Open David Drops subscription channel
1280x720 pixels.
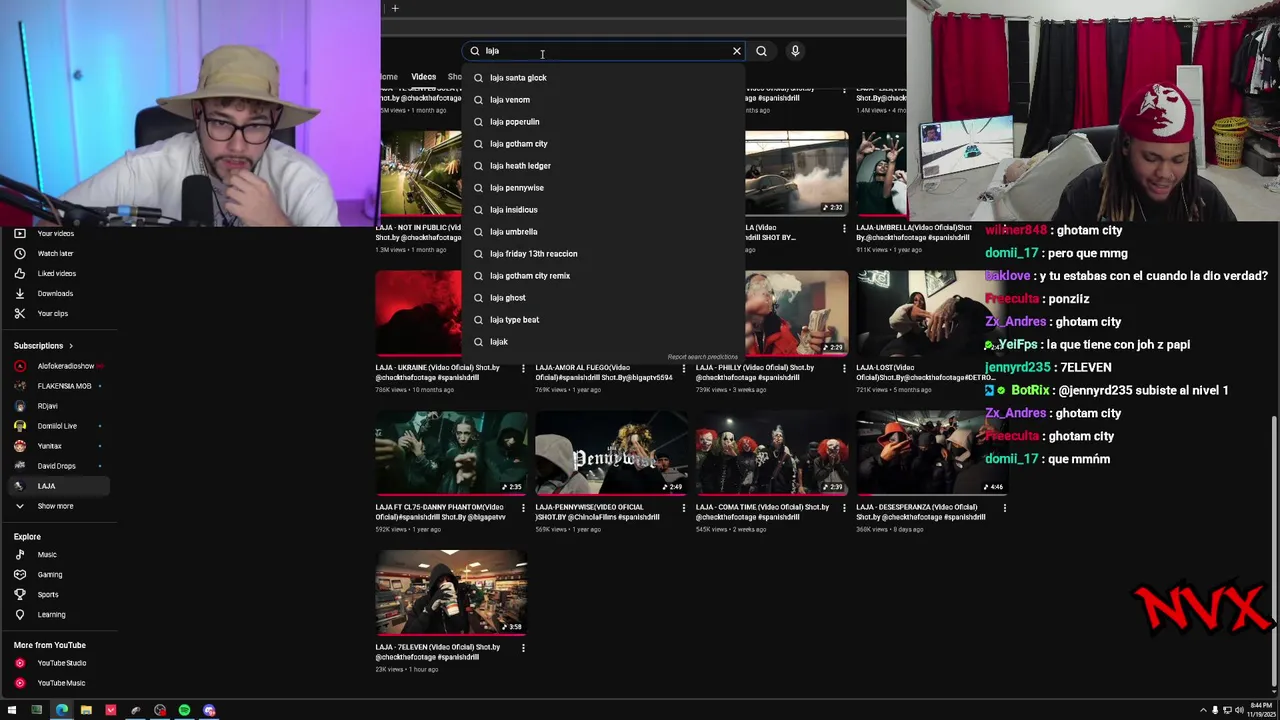click(x=58, y=466)
